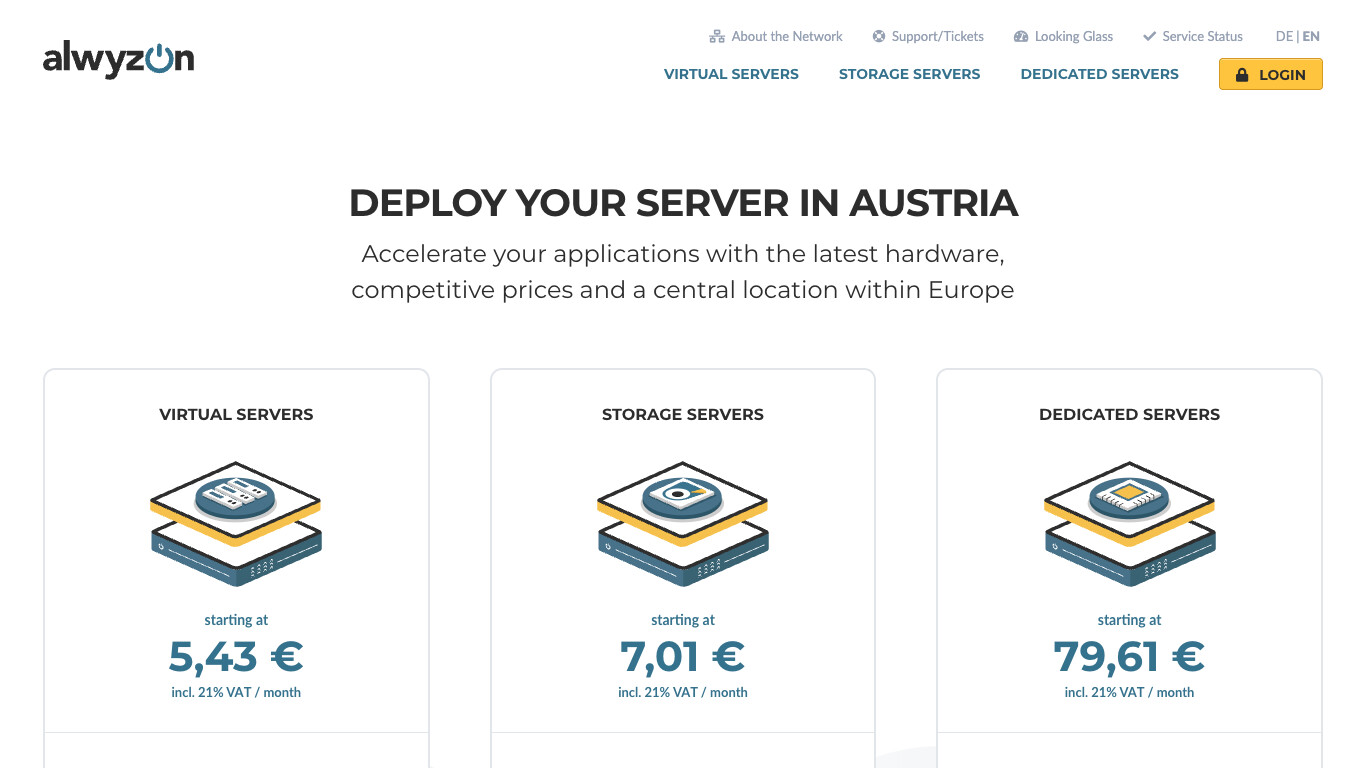Open Virtual Servers navigation menu
This screenshot has width=1366, height=768.
731,74
